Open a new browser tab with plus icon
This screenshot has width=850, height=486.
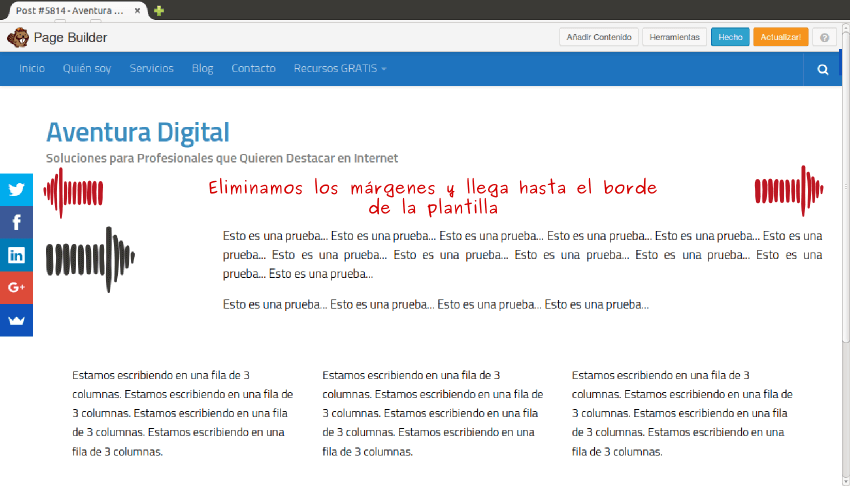point(159,11)
